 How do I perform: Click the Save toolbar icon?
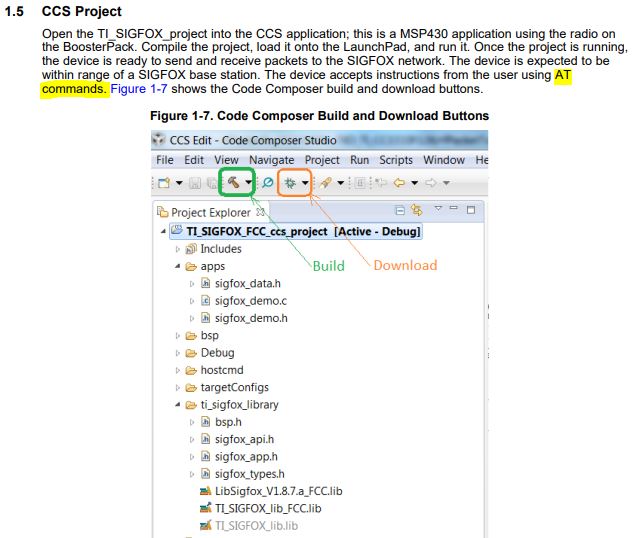coord(195,183)
